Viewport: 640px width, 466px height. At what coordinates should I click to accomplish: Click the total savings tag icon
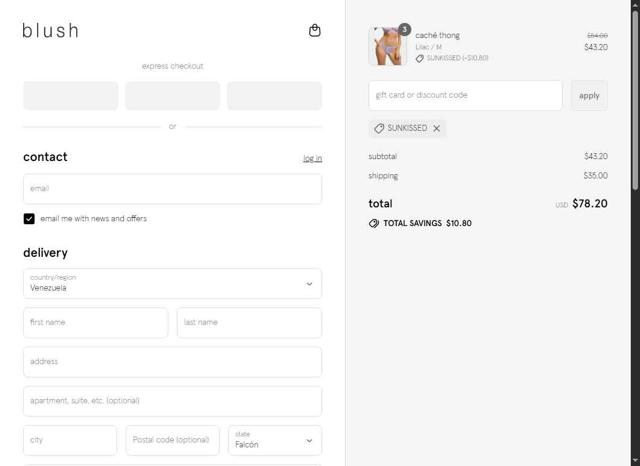(374, 223)
